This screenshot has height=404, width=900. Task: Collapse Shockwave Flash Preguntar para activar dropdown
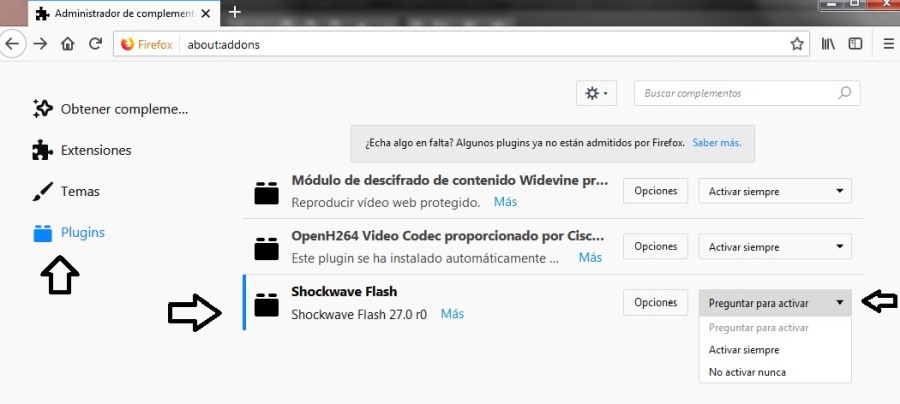(775, 303)
